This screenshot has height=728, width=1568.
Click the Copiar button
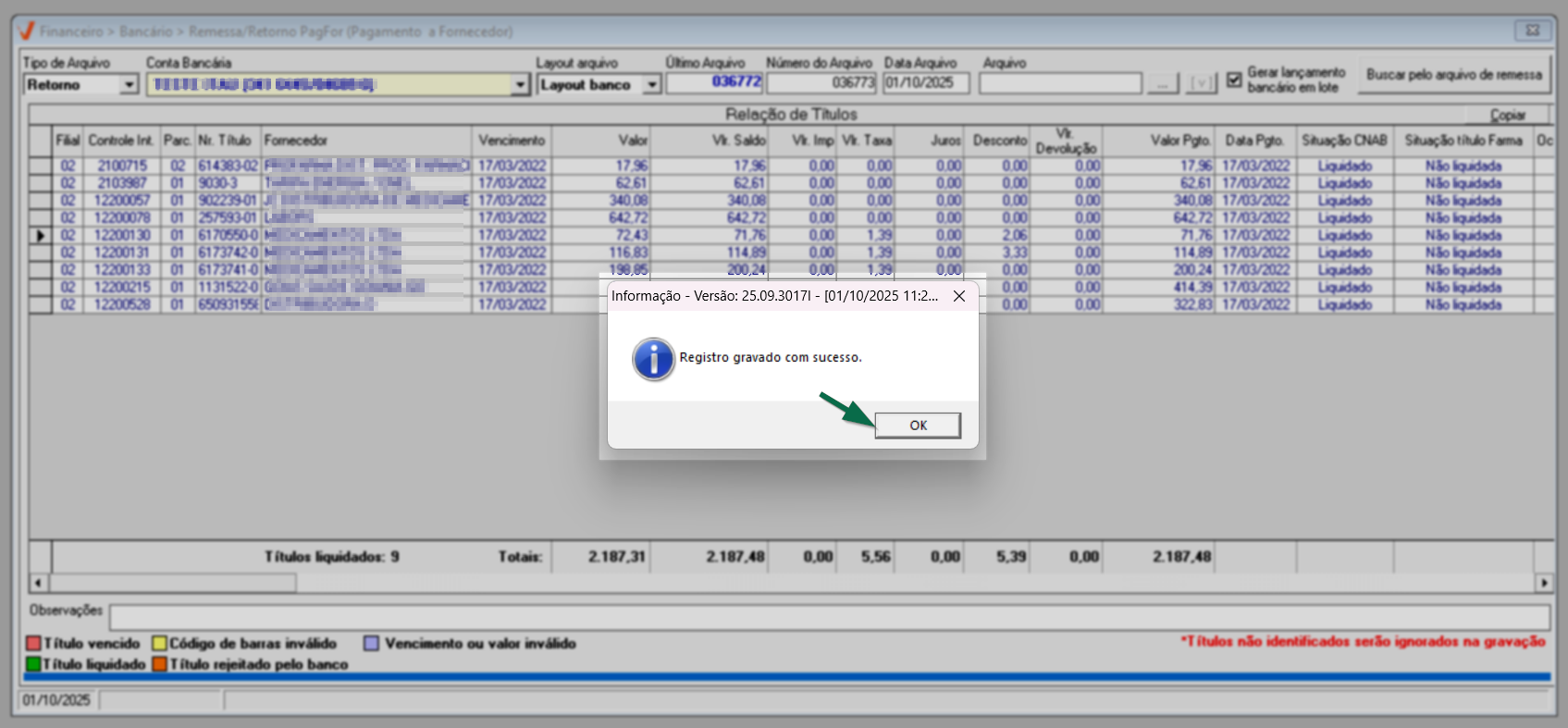[1507, 116]
